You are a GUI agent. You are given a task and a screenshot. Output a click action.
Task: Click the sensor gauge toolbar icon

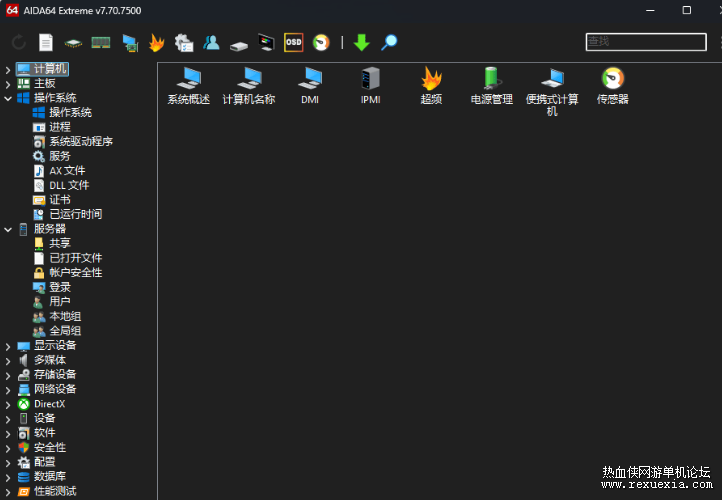(x=321, y=42)
